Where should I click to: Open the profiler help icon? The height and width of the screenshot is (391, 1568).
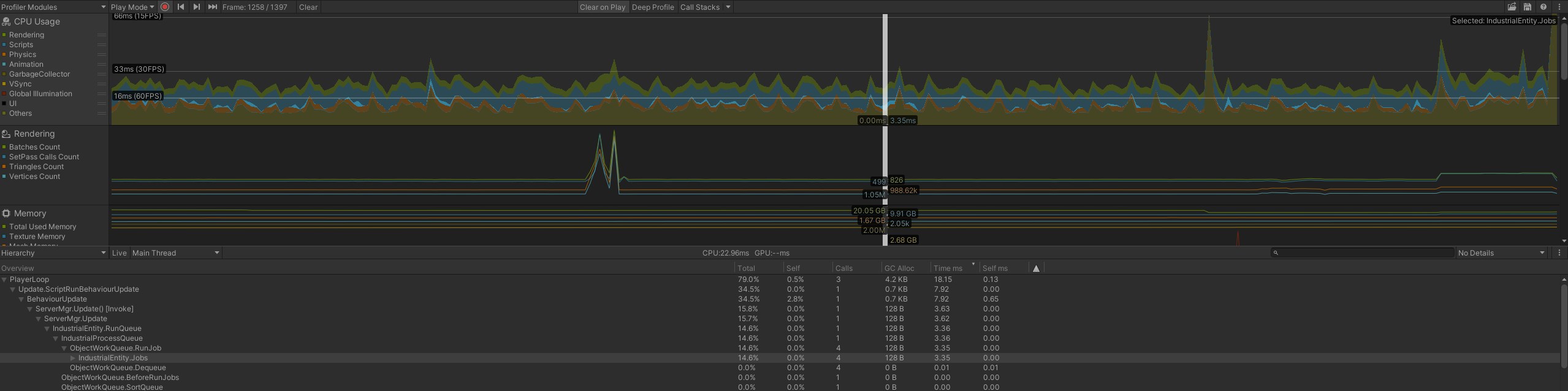(x=1543, y=7)
